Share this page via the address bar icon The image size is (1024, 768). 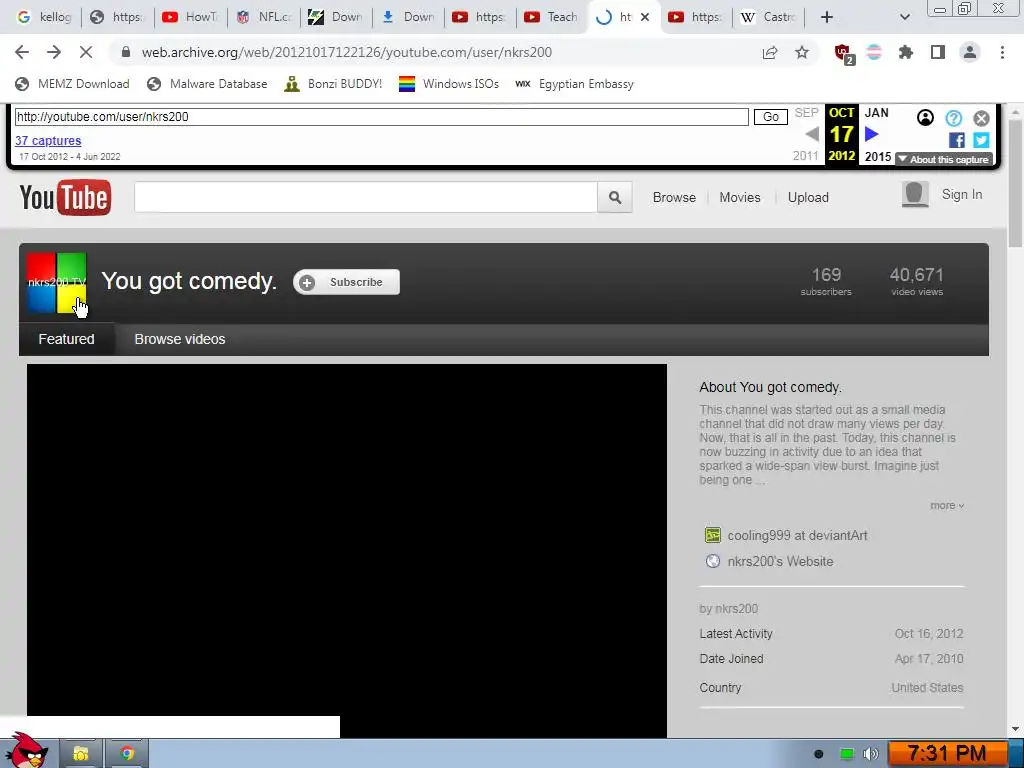(770, 53)
